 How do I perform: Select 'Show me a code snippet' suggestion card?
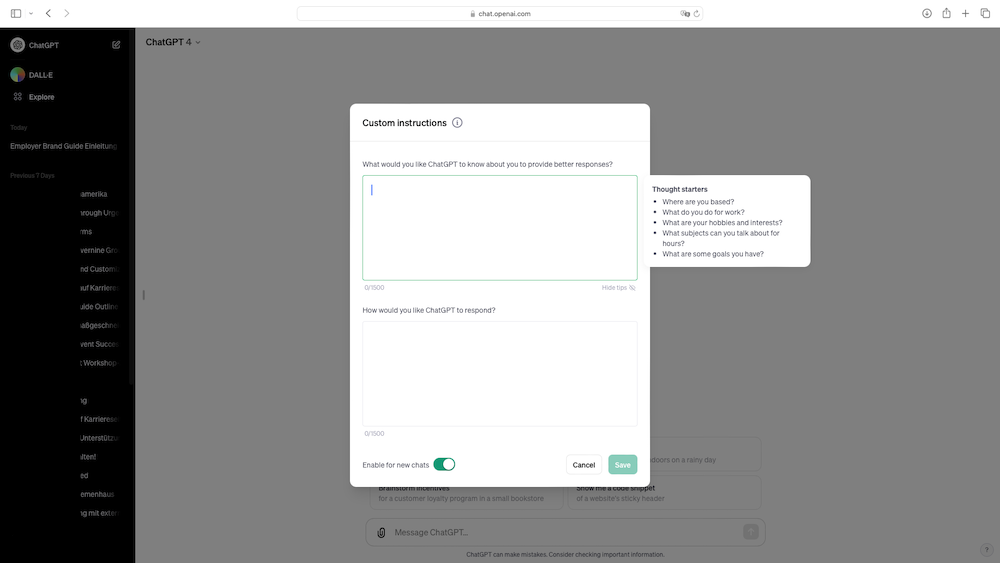(x=665, y=492)
